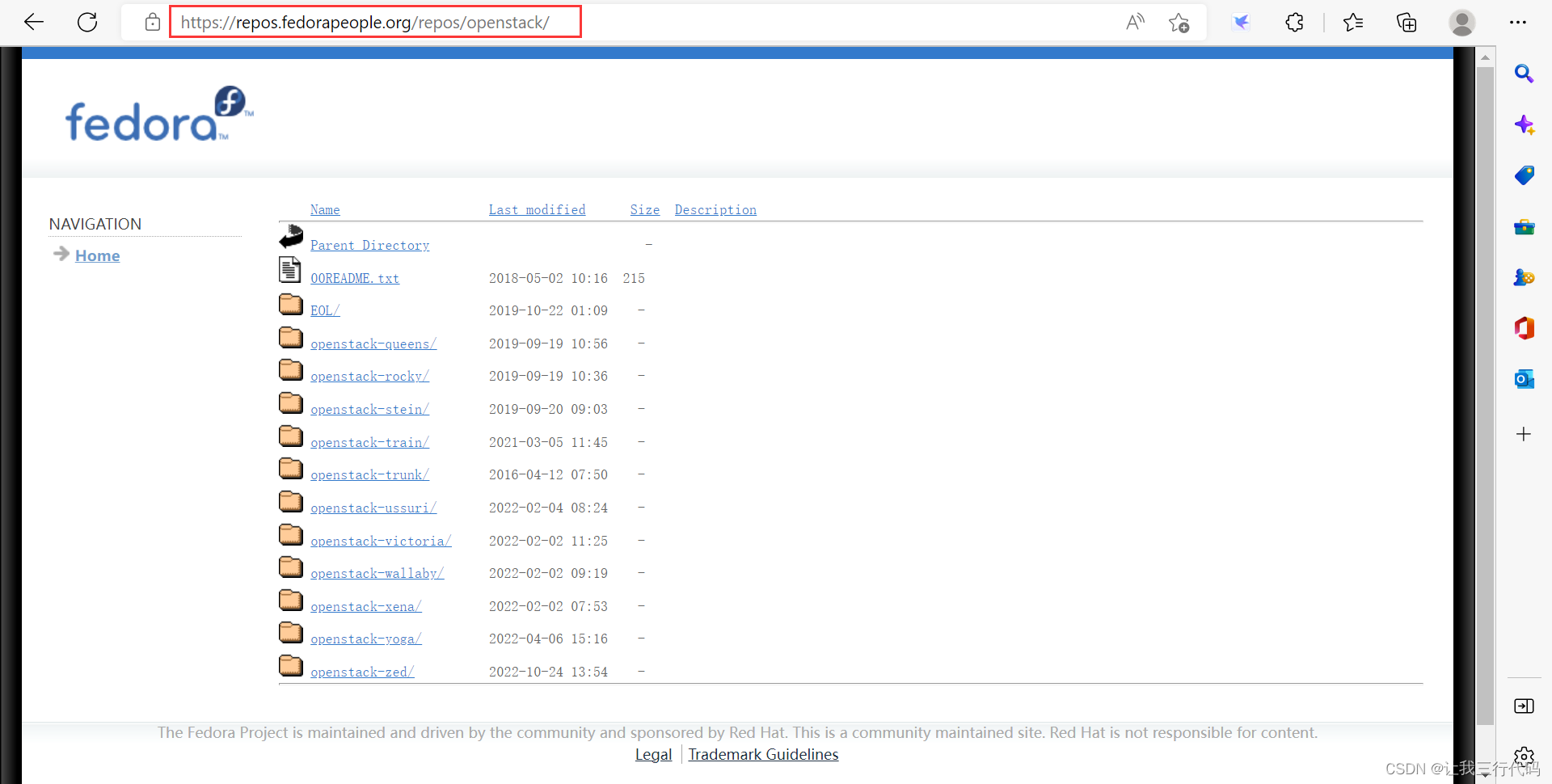Open the EOL/ directory
Screen dimensions: 1552x784
(325, 310)
